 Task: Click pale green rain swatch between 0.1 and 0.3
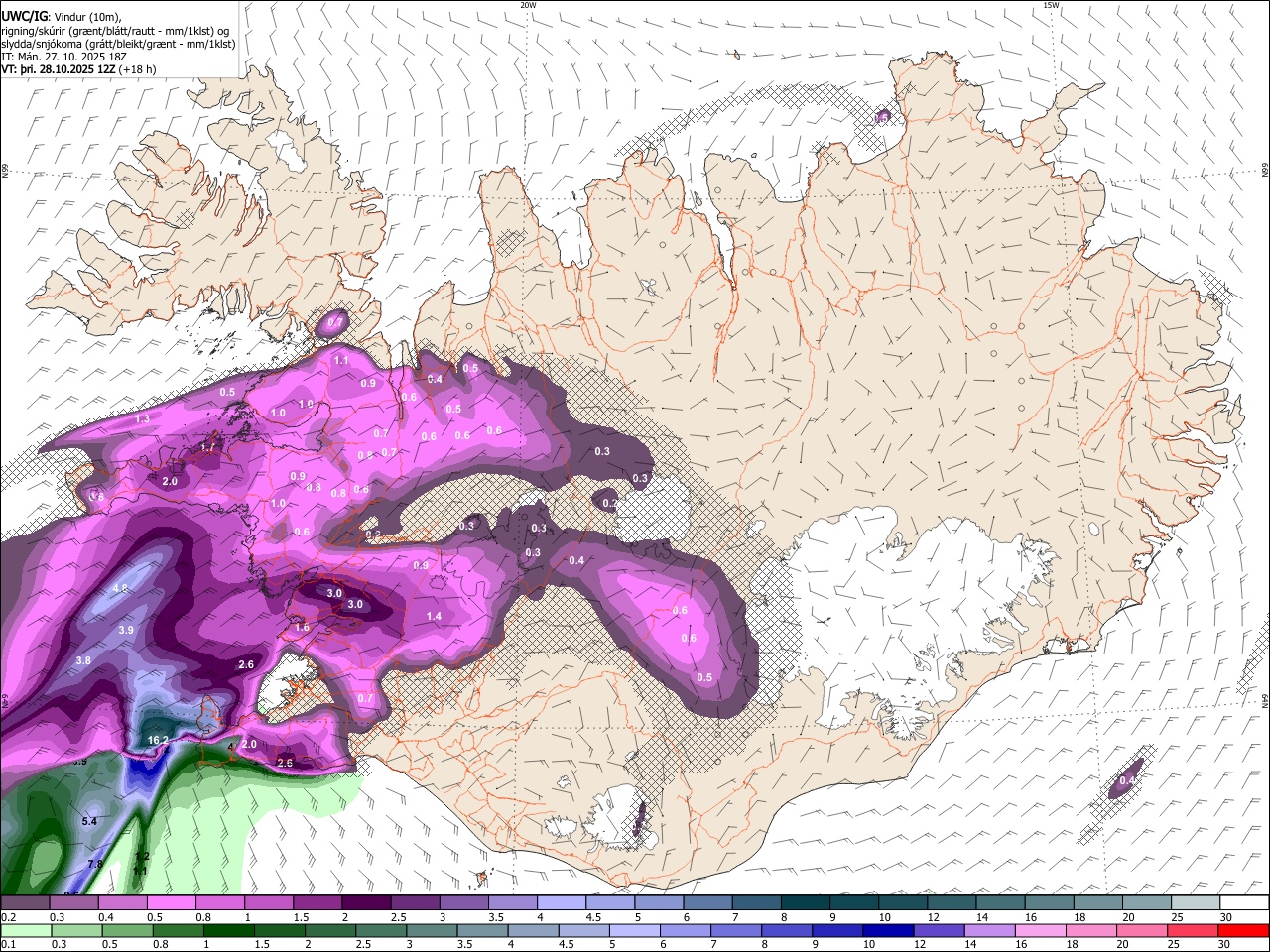pyautogui.click(x=25, y=930)
